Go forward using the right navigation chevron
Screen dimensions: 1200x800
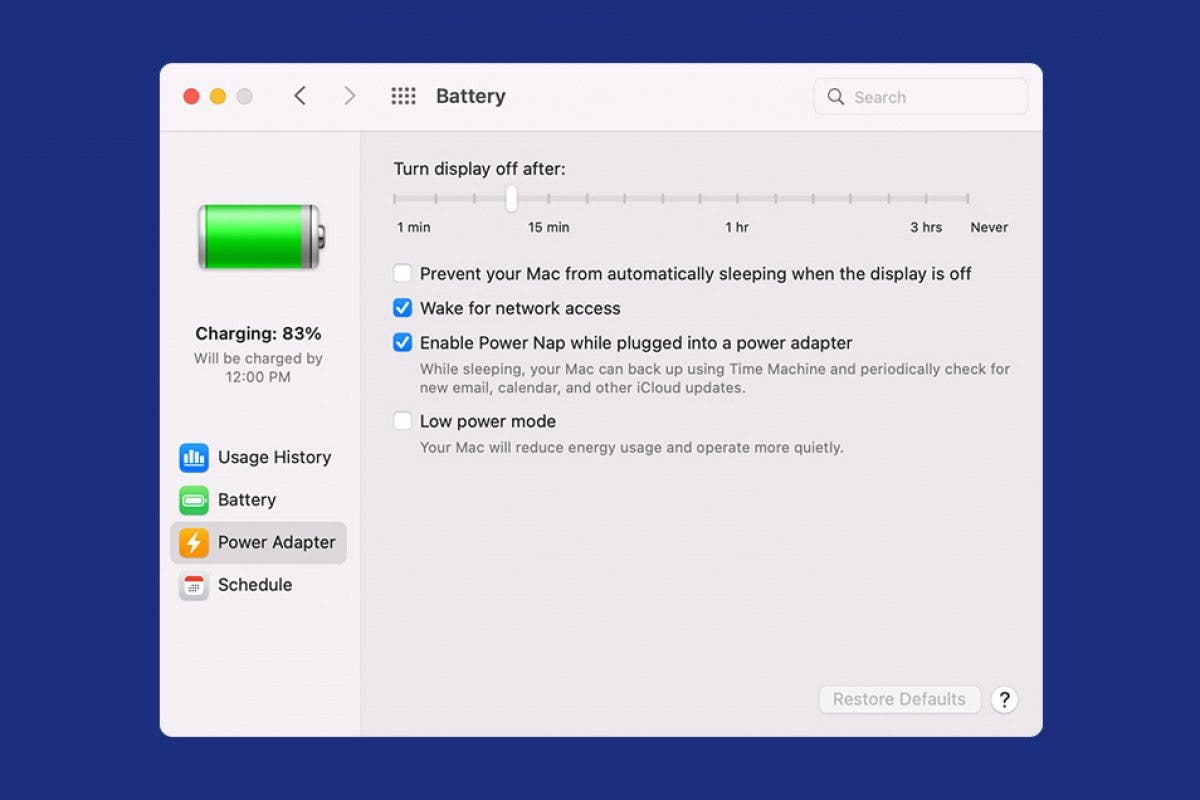(349, 95)
